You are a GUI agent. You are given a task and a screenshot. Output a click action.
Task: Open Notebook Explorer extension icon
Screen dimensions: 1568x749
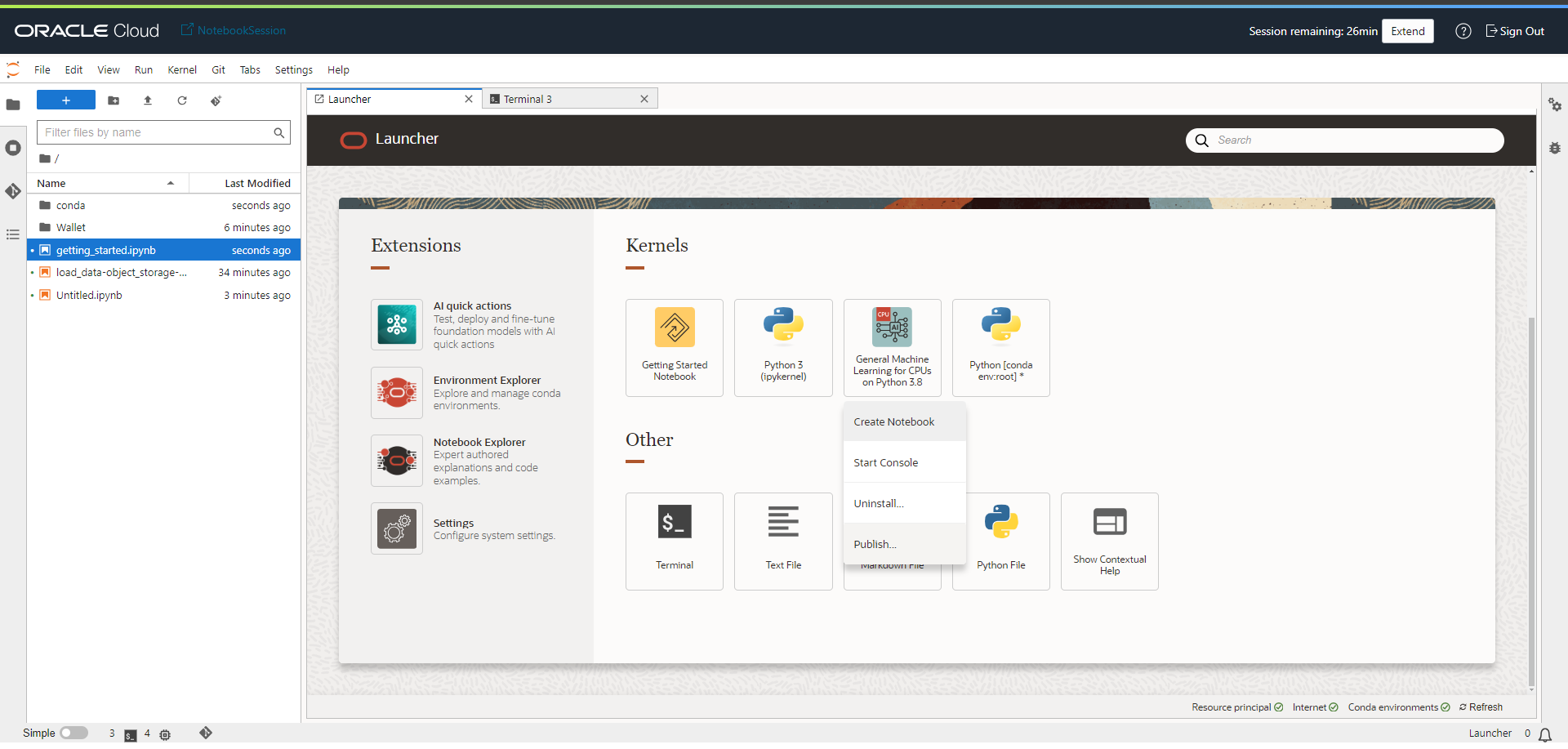pos(397,461)
